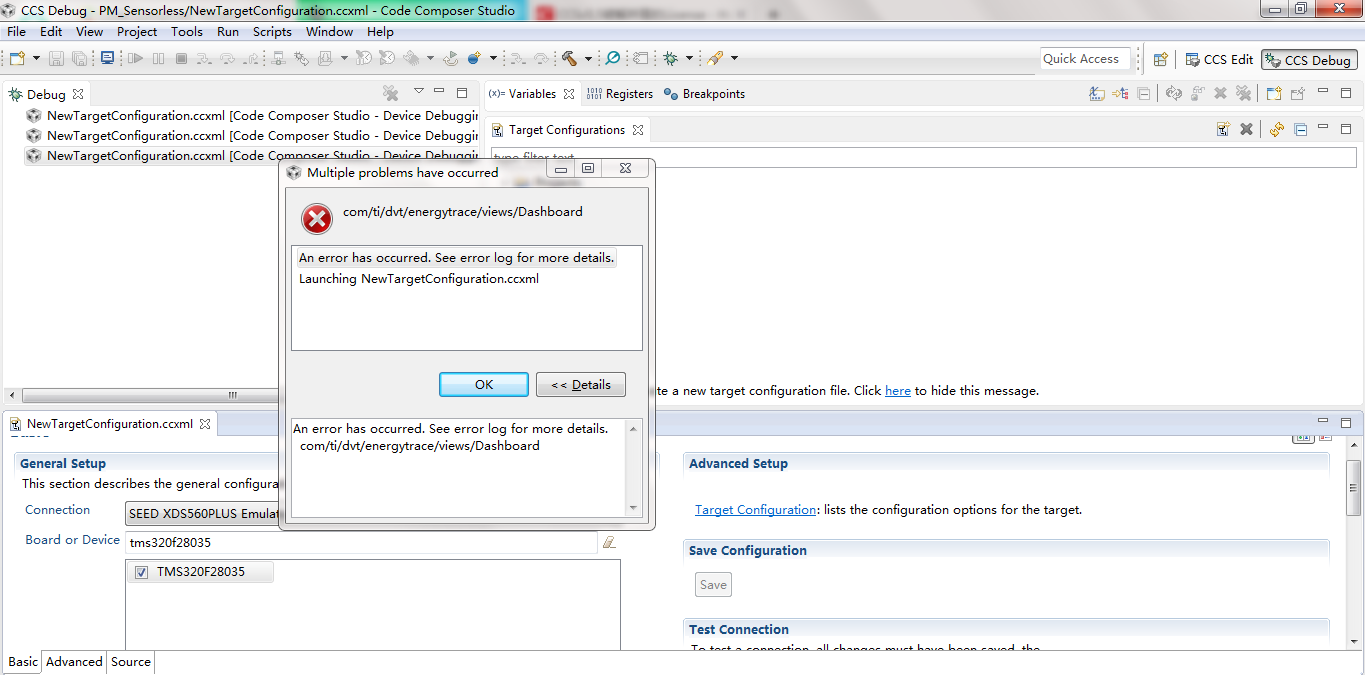
Task: Switch to the Breakpoints tab
Action: [704, 94]
